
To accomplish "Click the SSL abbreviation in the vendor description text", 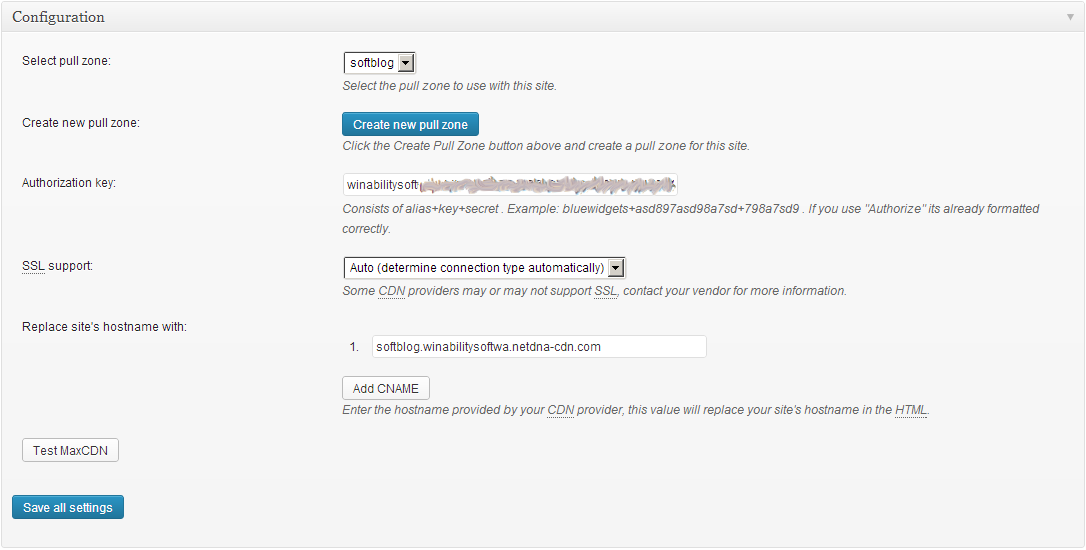I will (x=605, y=291).
